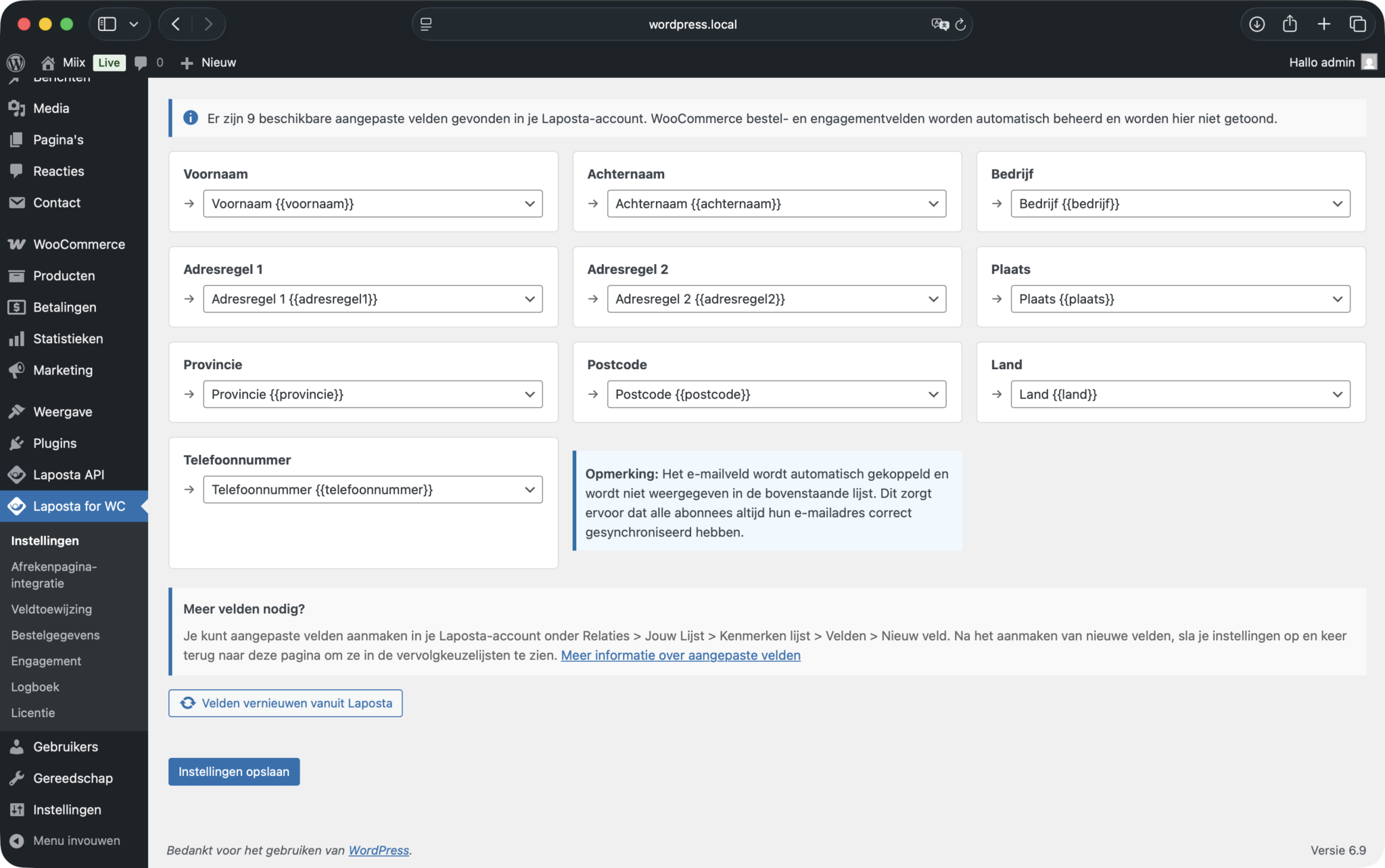Toggle the Safari sidebar button

(x=107, y=24)
